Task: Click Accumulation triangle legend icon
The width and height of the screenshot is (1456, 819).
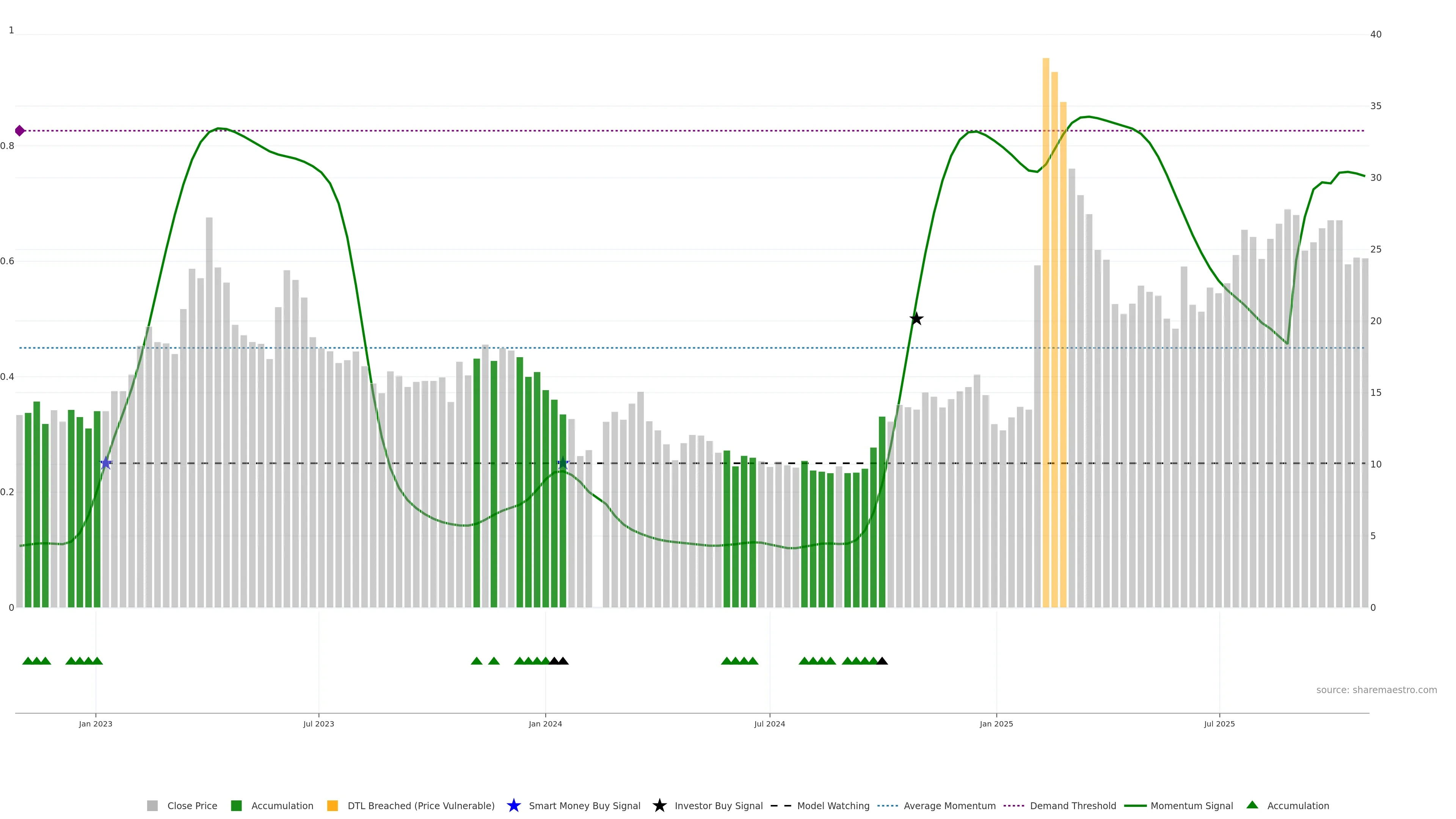Action: (1252, 805)
